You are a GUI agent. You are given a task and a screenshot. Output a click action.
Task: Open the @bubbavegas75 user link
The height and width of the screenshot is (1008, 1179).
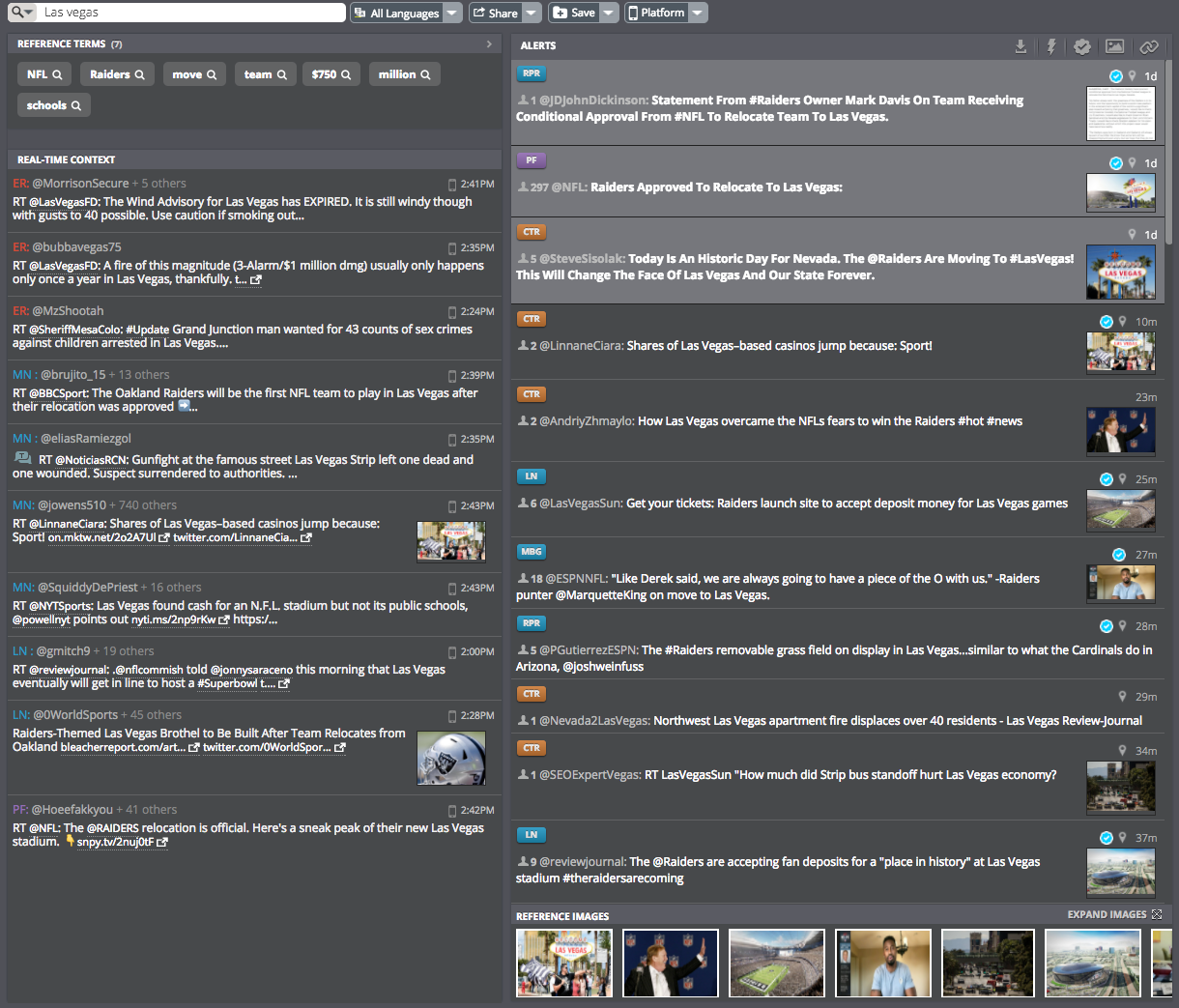point(76,247)
